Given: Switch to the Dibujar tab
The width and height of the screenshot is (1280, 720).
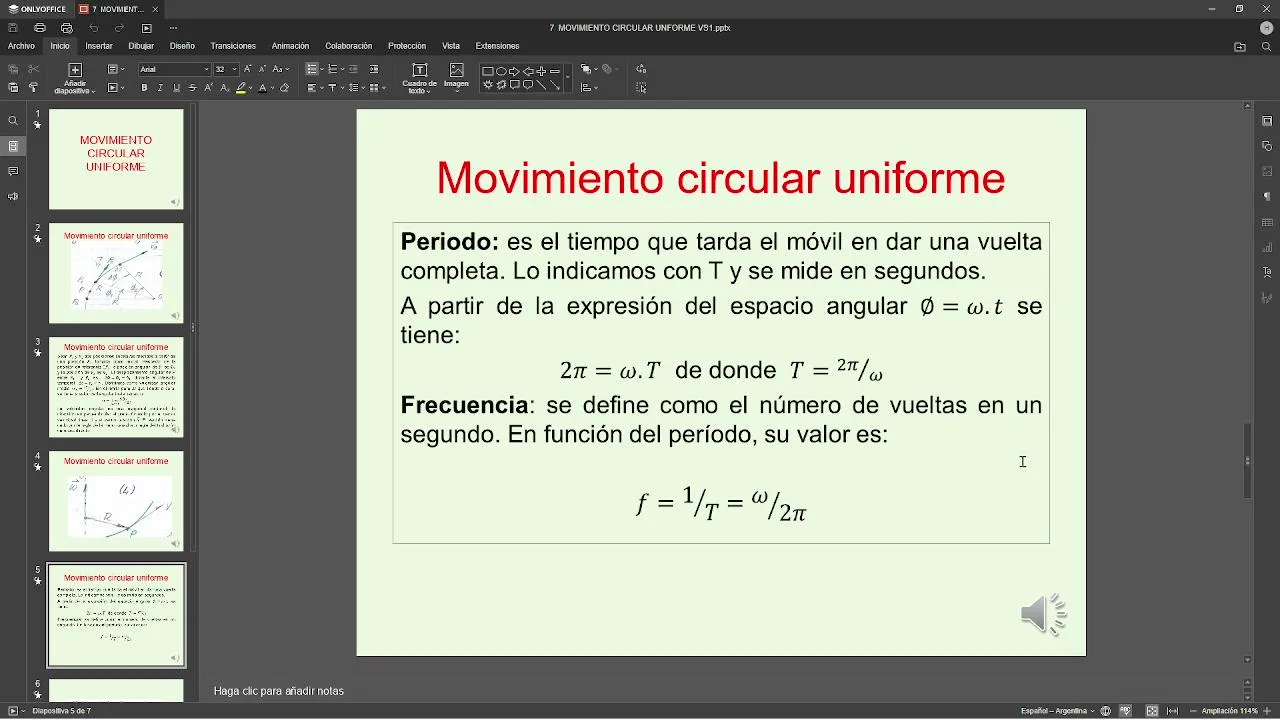Looking at the screenshot, I should coord(141,46).
